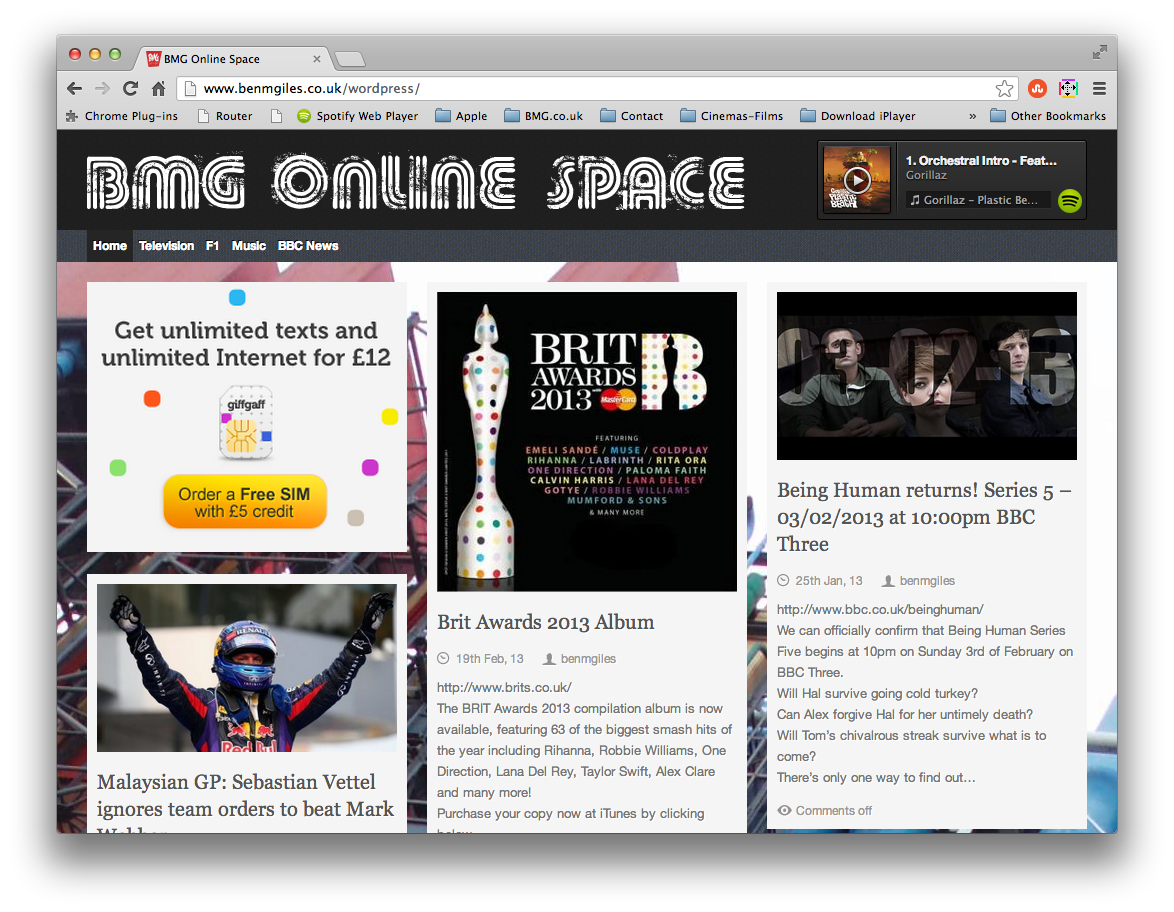This screenshot has height=912, width=1174.
Task: Reload the page with the refresh icon
Action: [x=130, y=88]
